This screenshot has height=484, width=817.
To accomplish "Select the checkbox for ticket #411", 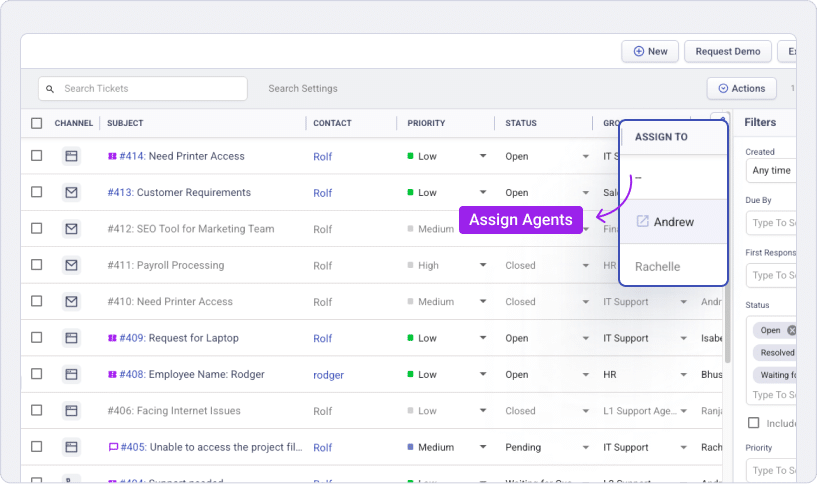I will [36, 265].
